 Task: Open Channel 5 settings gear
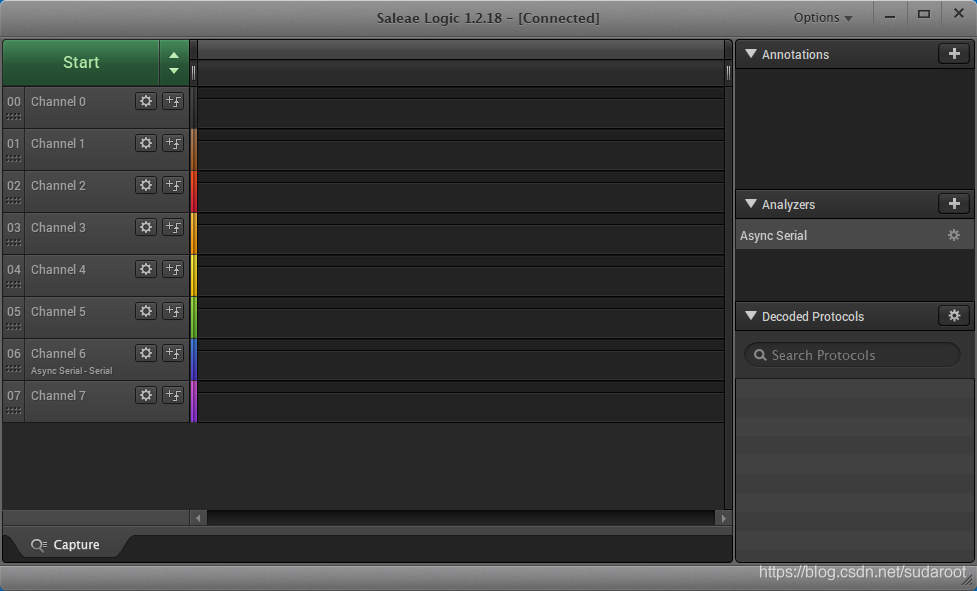(x=146, y=311)
